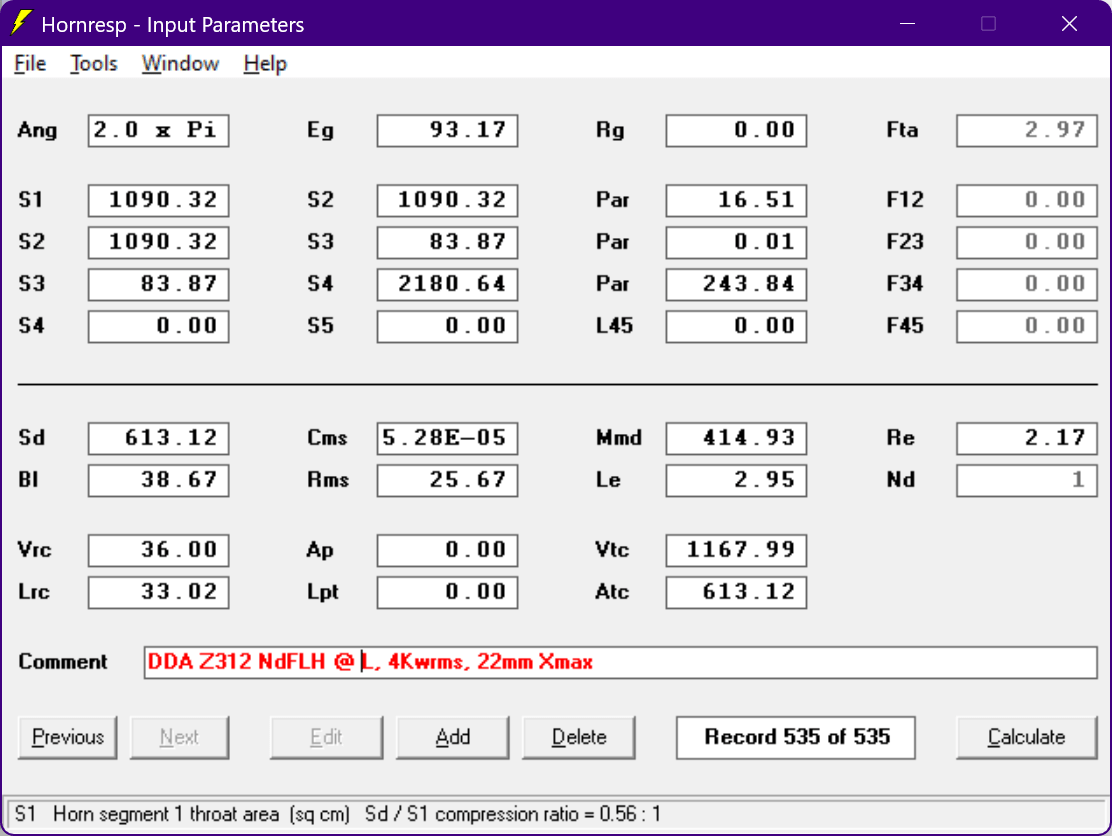
Task: Select the L45 field
Action: coord(736,326)
